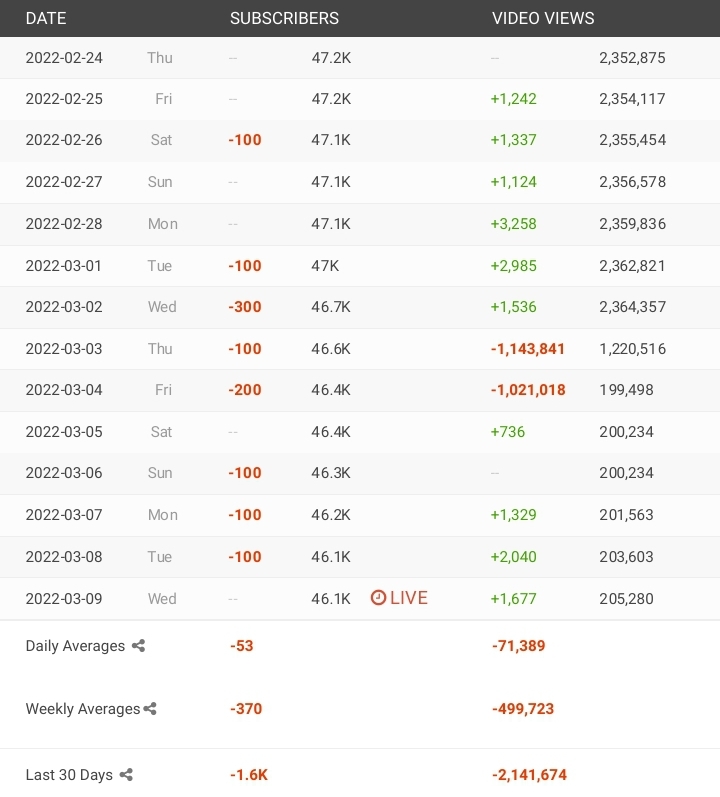The width and height of the screenshot is (720, 797).
Task: Click share icon next to Last 30 Days
Action: 126,775
